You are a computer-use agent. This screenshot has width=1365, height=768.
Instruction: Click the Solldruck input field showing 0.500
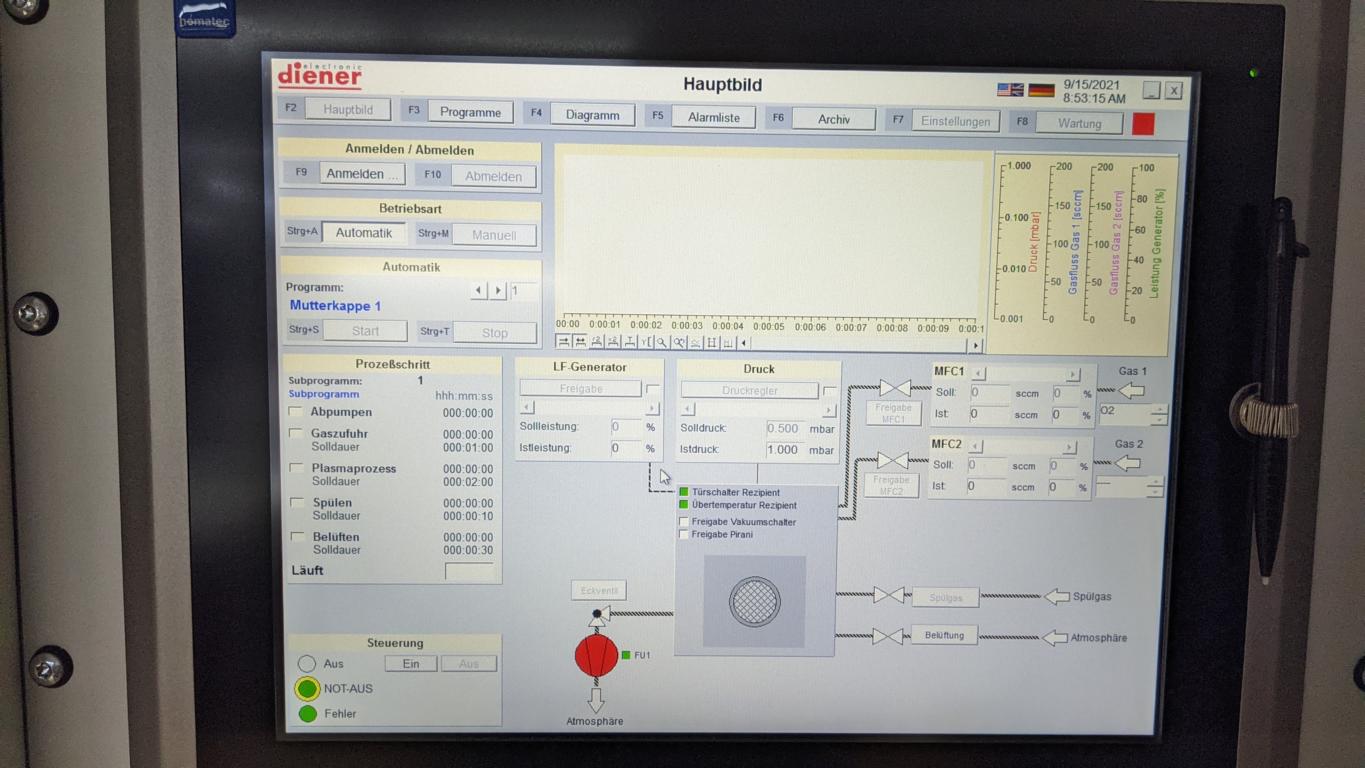783,428
